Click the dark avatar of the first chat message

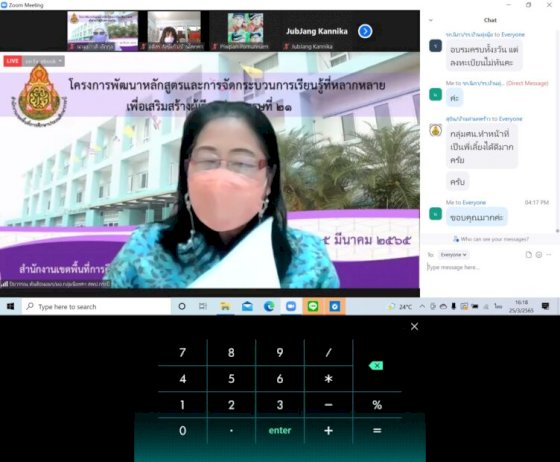(x=435, y=46)
